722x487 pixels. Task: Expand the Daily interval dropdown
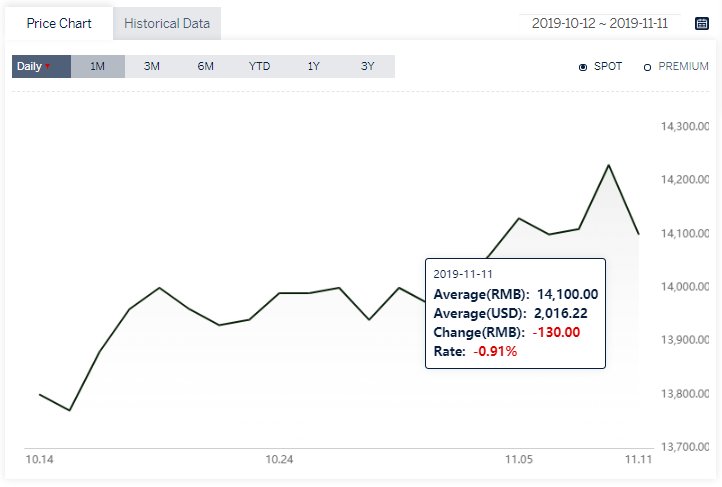pyautogui.click(x=41, y=66)
